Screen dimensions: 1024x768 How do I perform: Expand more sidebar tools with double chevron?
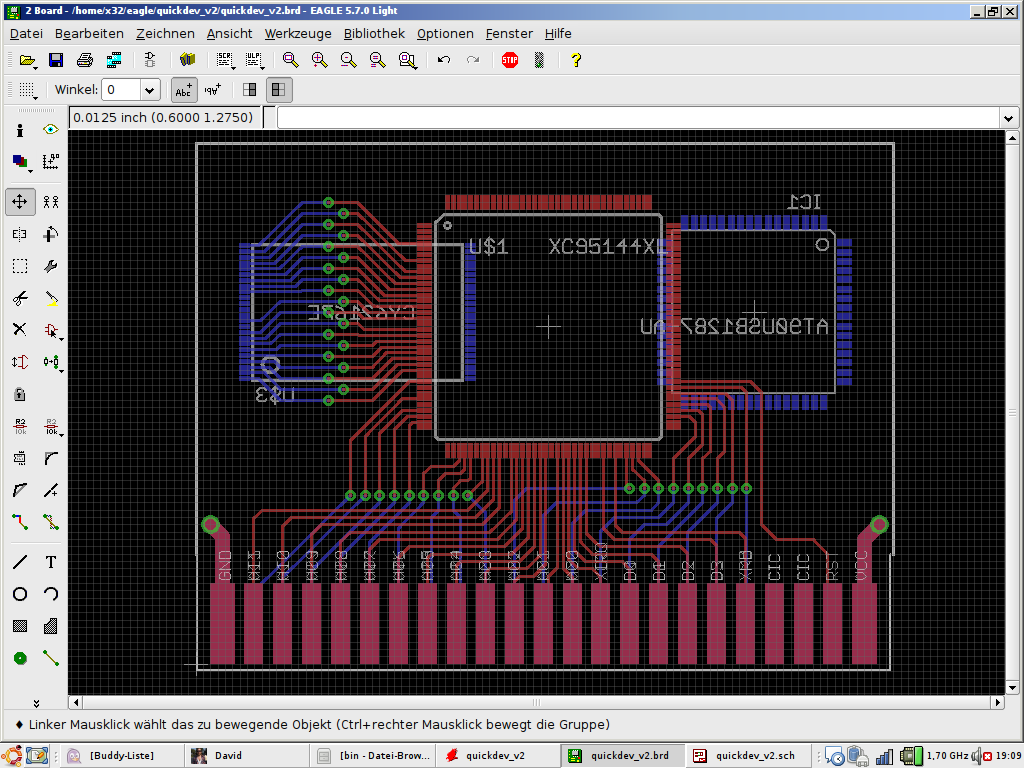[36, 703]
